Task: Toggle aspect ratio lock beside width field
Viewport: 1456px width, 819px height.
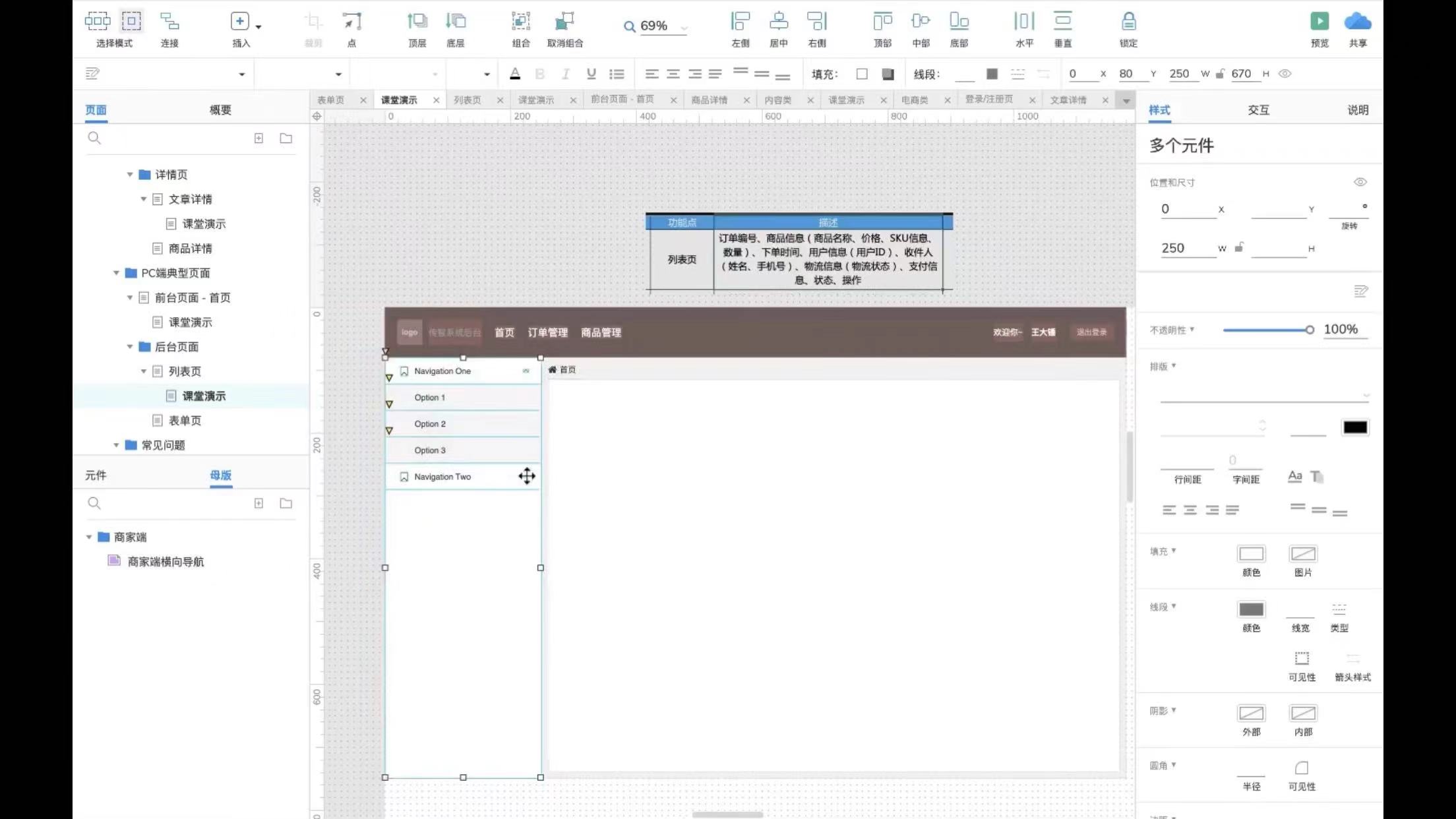Action: tap(1239, 248)
